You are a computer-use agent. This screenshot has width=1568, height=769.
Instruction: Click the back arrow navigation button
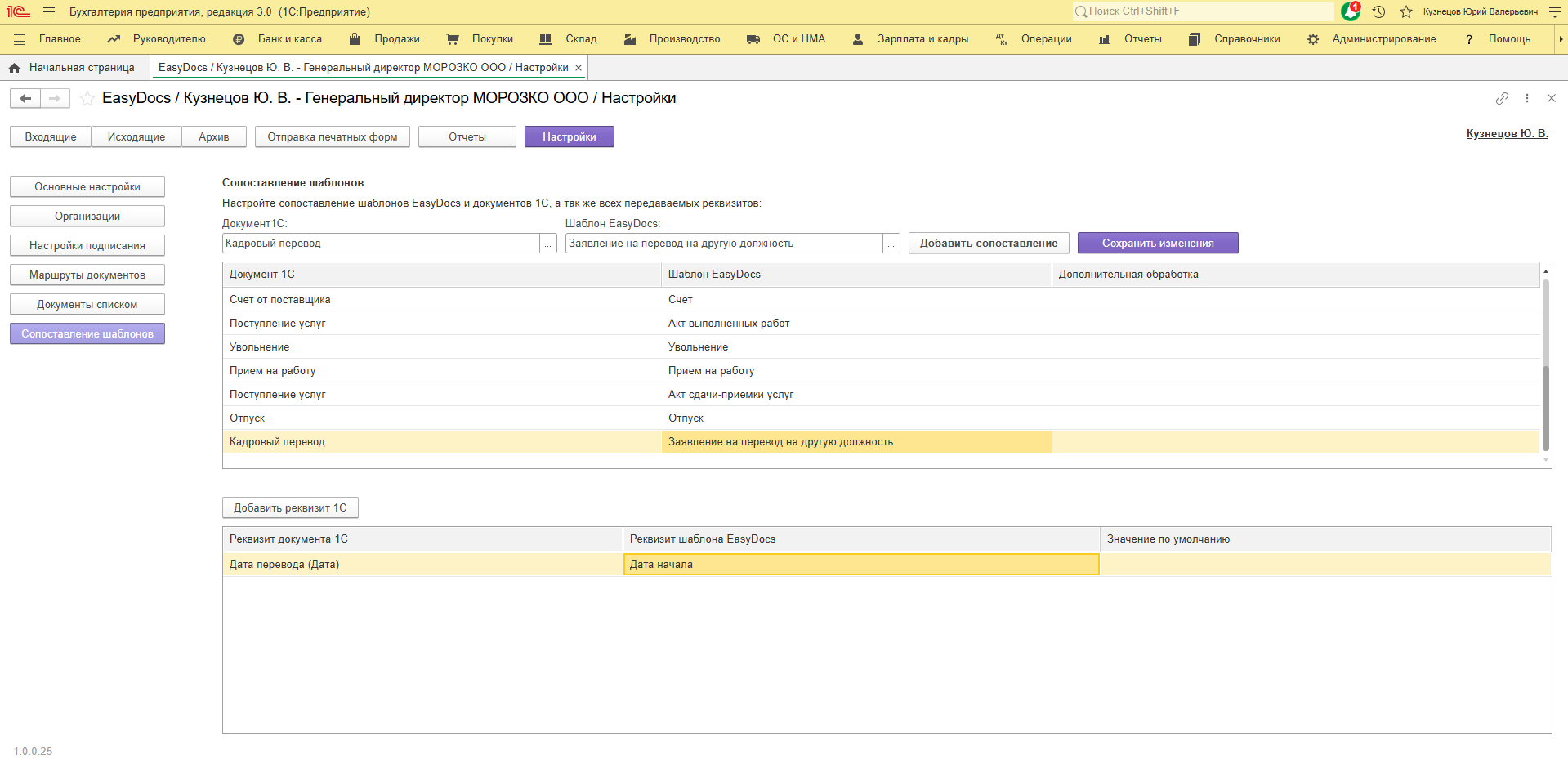(x=25, y=99)
